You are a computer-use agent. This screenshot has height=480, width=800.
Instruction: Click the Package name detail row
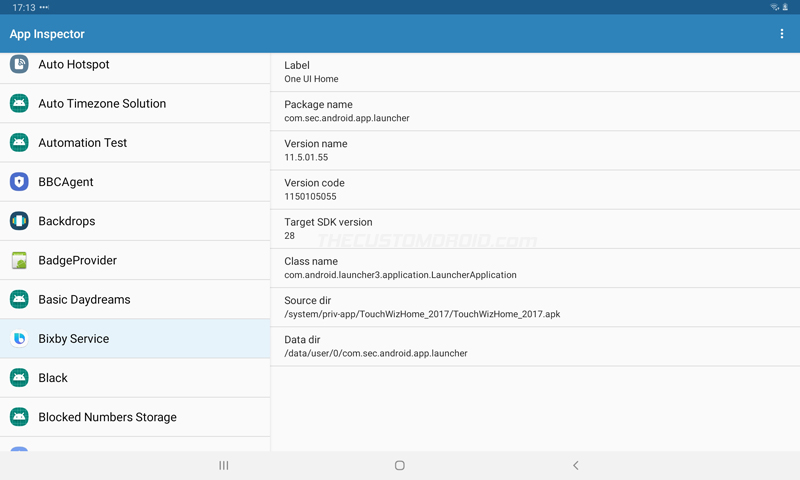[535, 111]
